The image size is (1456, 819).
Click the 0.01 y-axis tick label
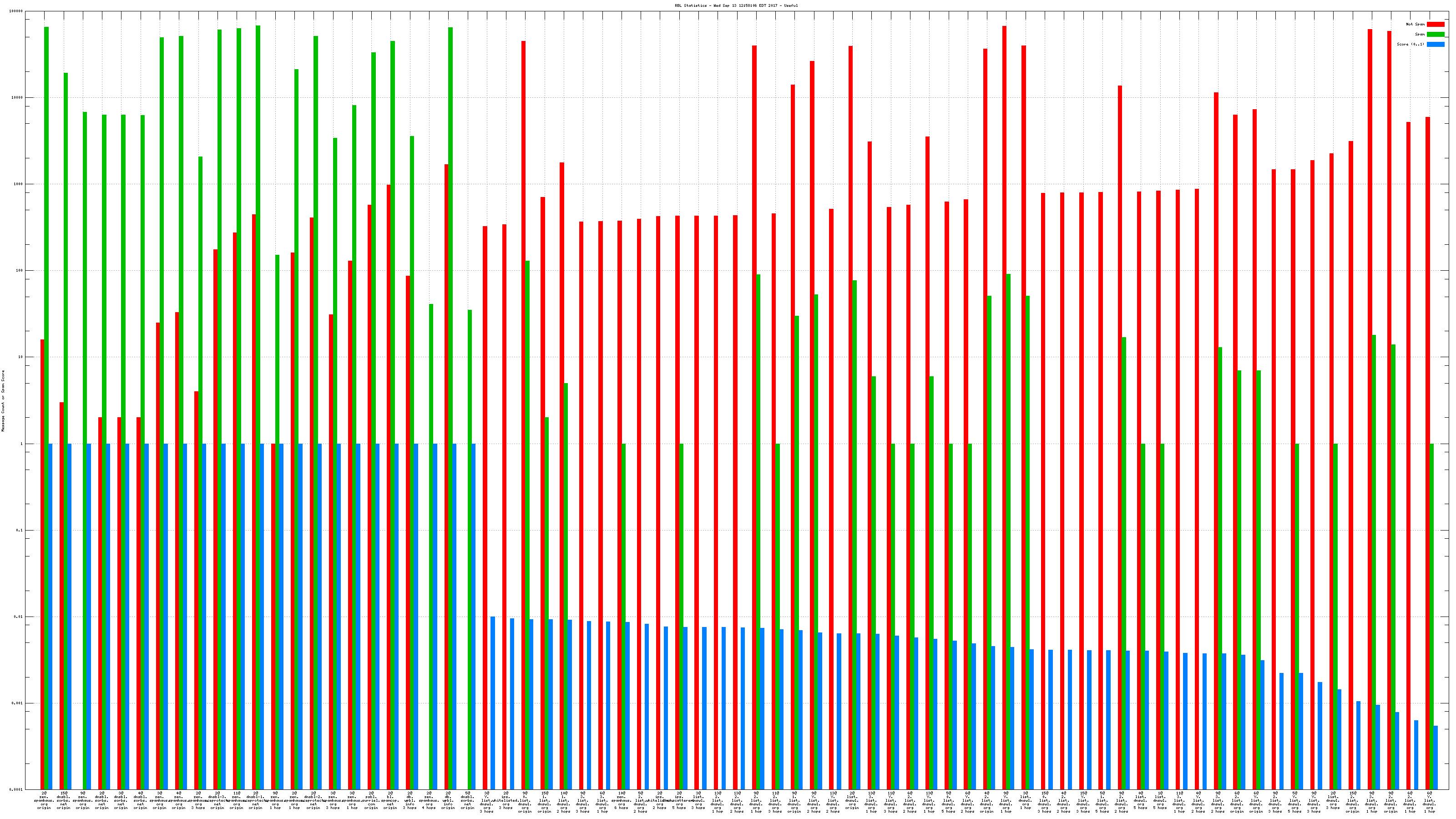[19, 617]
